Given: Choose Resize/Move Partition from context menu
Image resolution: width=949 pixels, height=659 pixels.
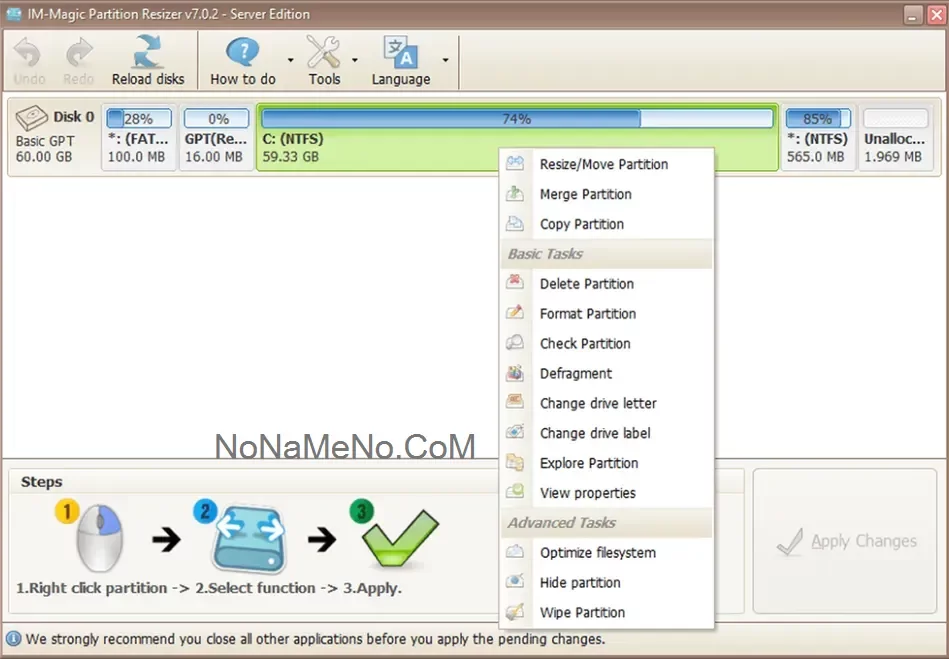Looking at the screenshot, I should pyautogui.click(x=604, y=164).
